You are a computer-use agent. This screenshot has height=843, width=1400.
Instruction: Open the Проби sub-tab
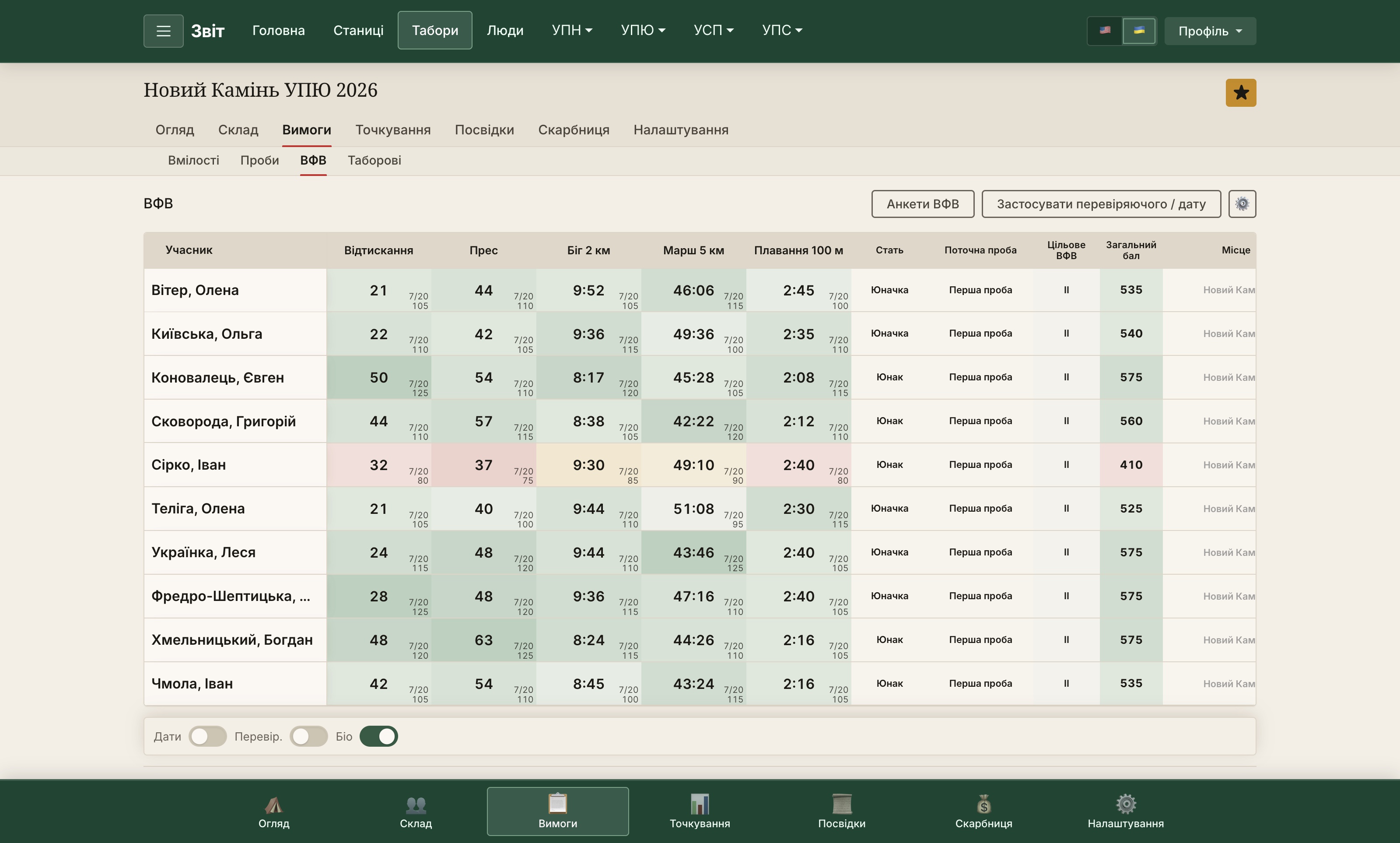click(259, 160)
